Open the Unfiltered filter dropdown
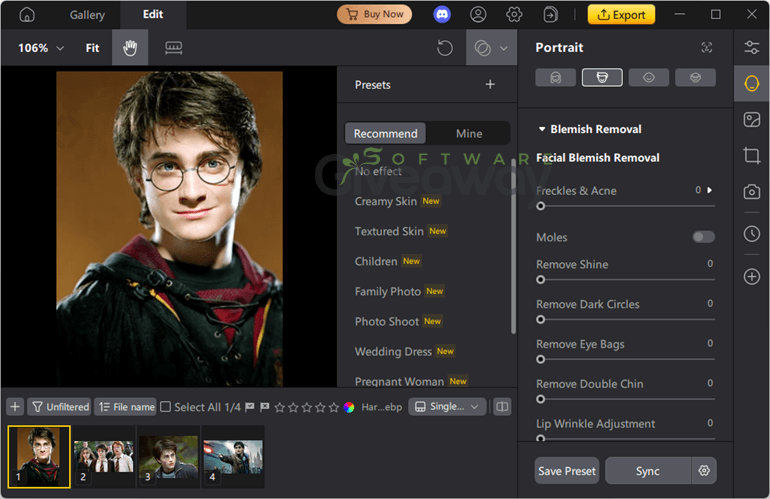 pos(59,407)
